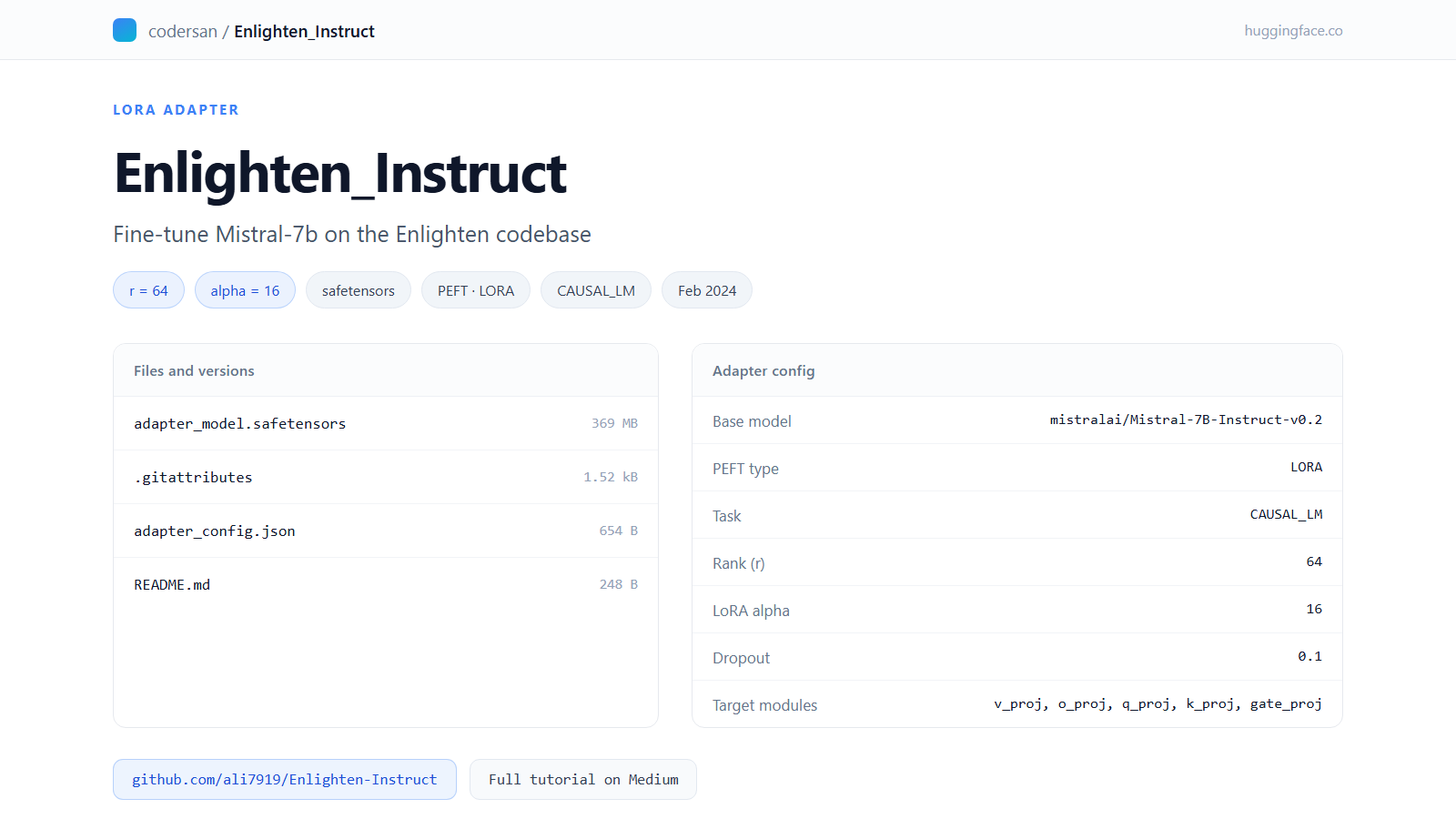The width and height of the screenshot is (1456, 819).
Task: Click the Adapter config header
Action: pyautogui.click(x=763, y=370)
